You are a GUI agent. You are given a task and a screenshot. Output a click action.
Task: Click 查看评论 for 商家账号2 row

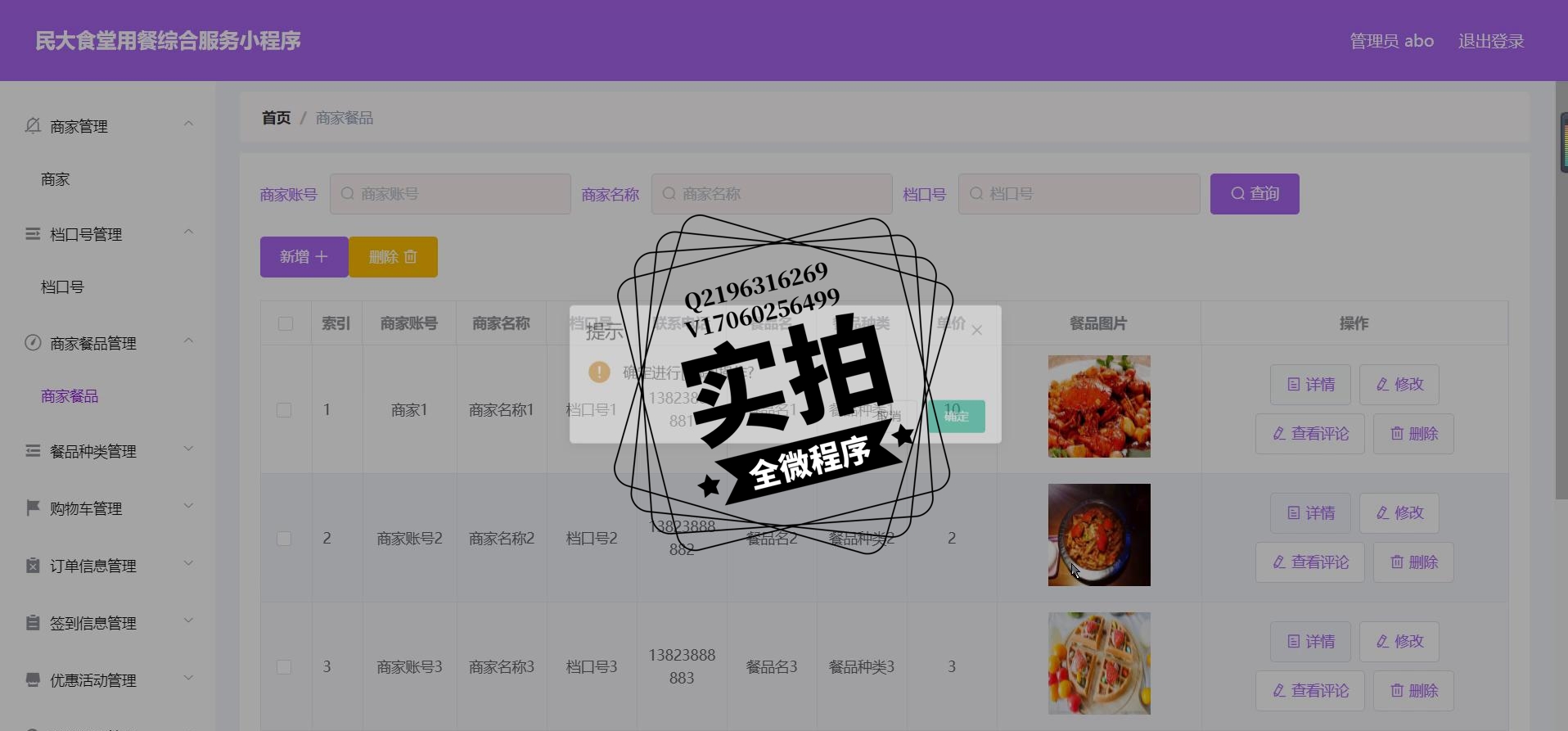[1310, 562]
